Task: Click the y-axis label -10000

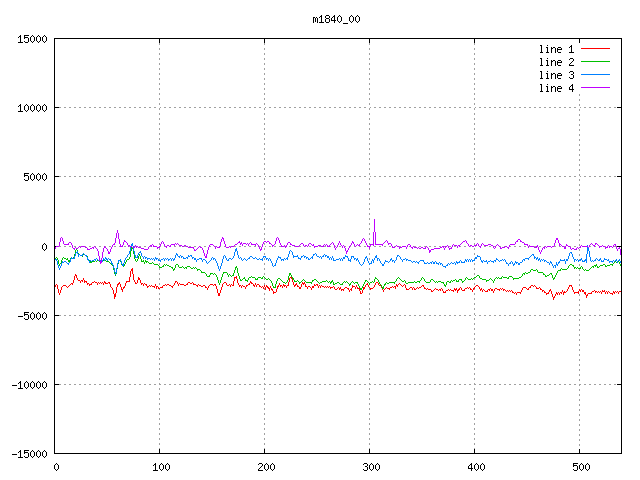Action: (x=29, y=385)
